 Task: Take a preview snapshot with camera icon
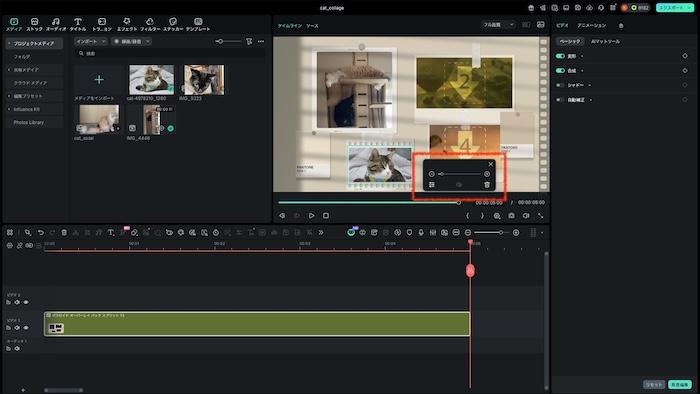coord(511,216)
